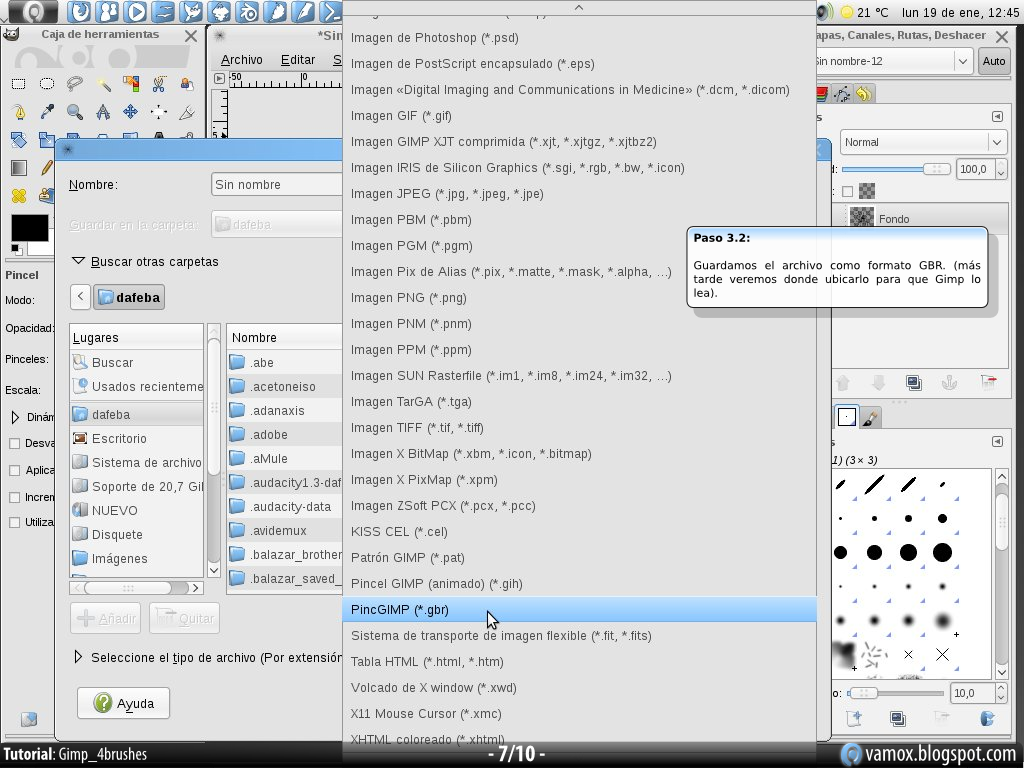The image size is (1024, 770).
Task: Pick the Fuzzy Select magic wand tool
Action: (x=103, y=84)
